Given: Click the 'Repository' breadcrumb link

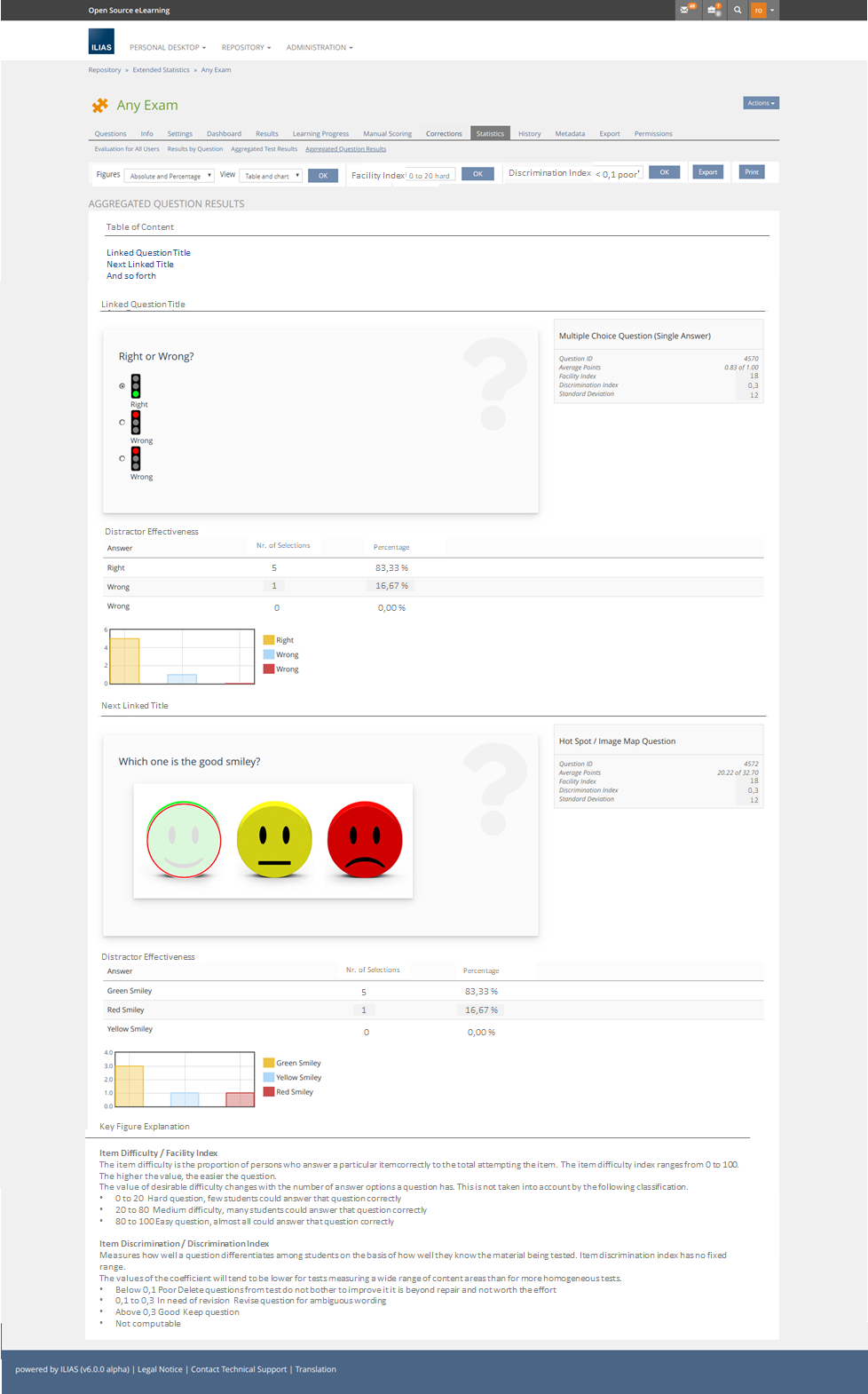Looking at the screenshot, I should pos(105,70).
